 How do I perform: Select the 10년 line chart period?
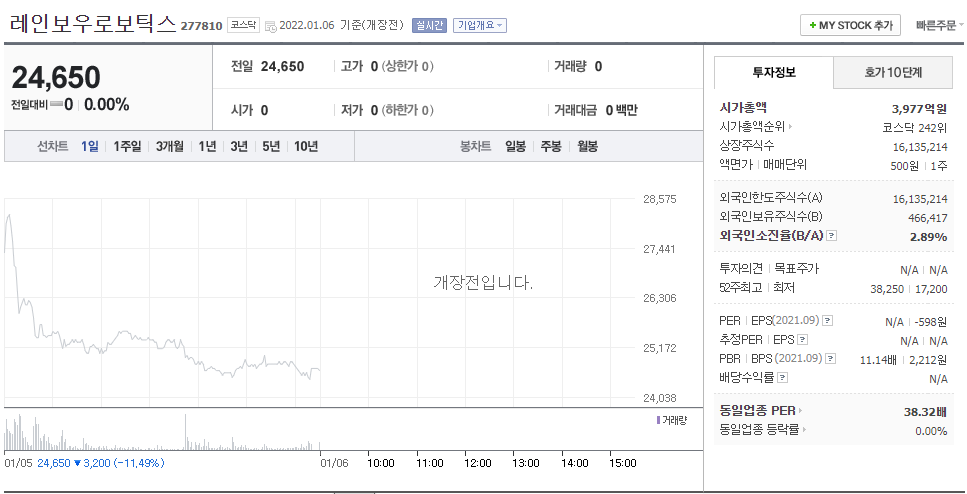(306, 147)
